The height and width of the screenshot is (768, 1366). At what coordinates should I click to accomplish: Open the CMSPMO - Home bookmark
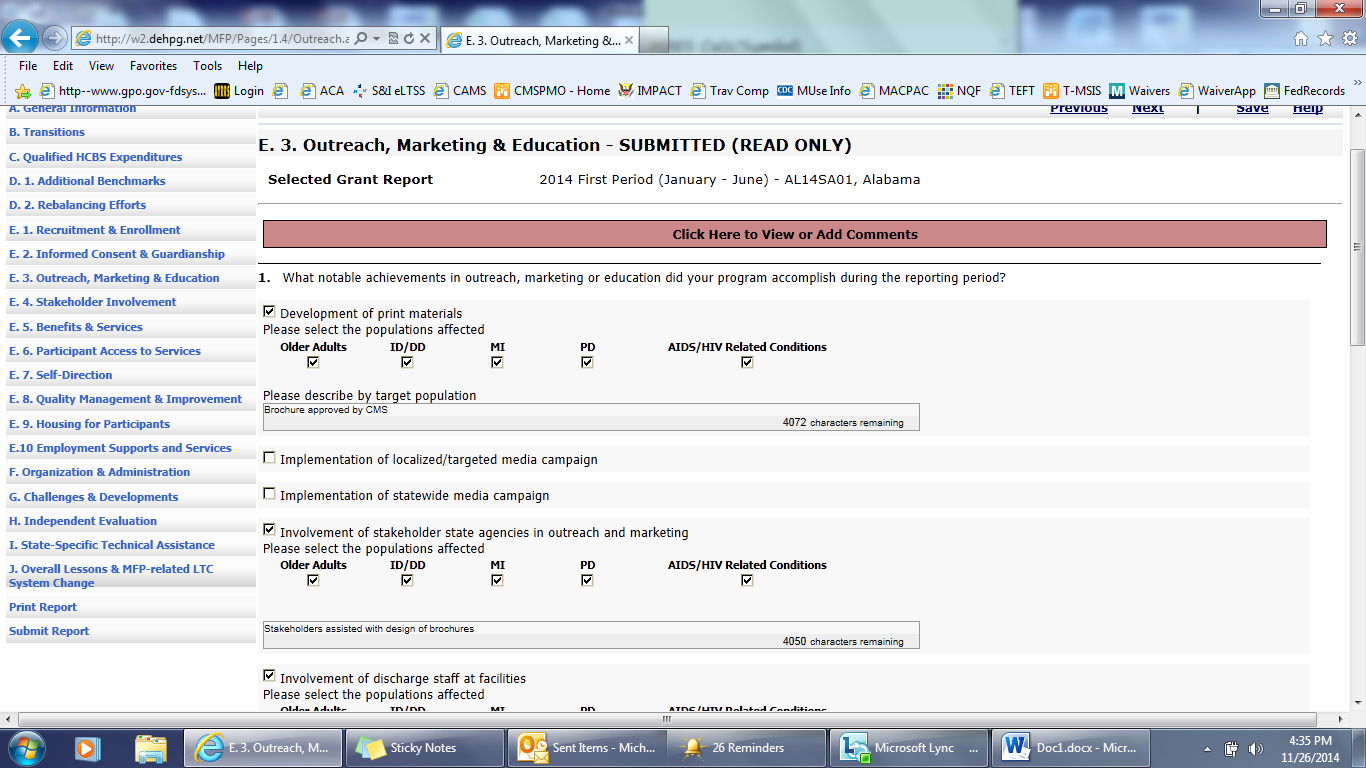552,91
